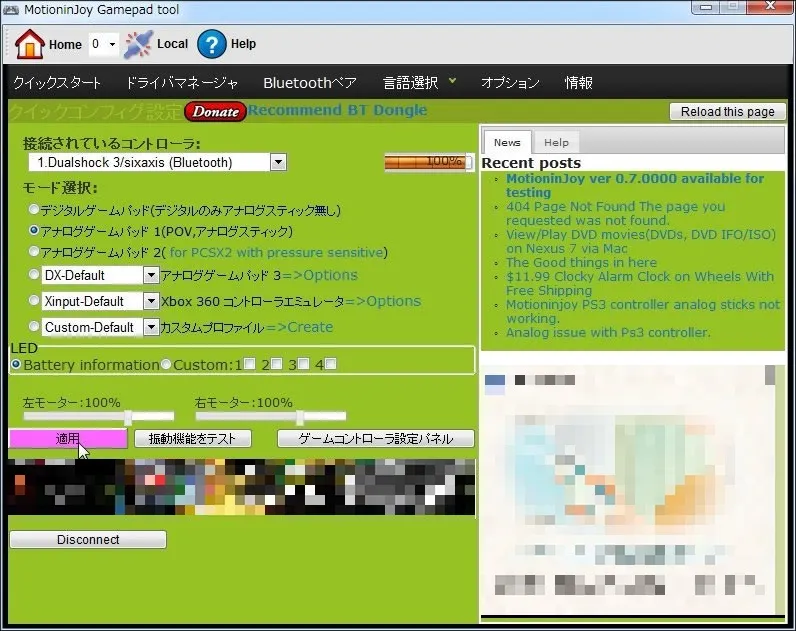Open the Recommend BT Dongle link
Image resolution: width=796 pixels, height=631 pixels.
(x=338, y=110)
